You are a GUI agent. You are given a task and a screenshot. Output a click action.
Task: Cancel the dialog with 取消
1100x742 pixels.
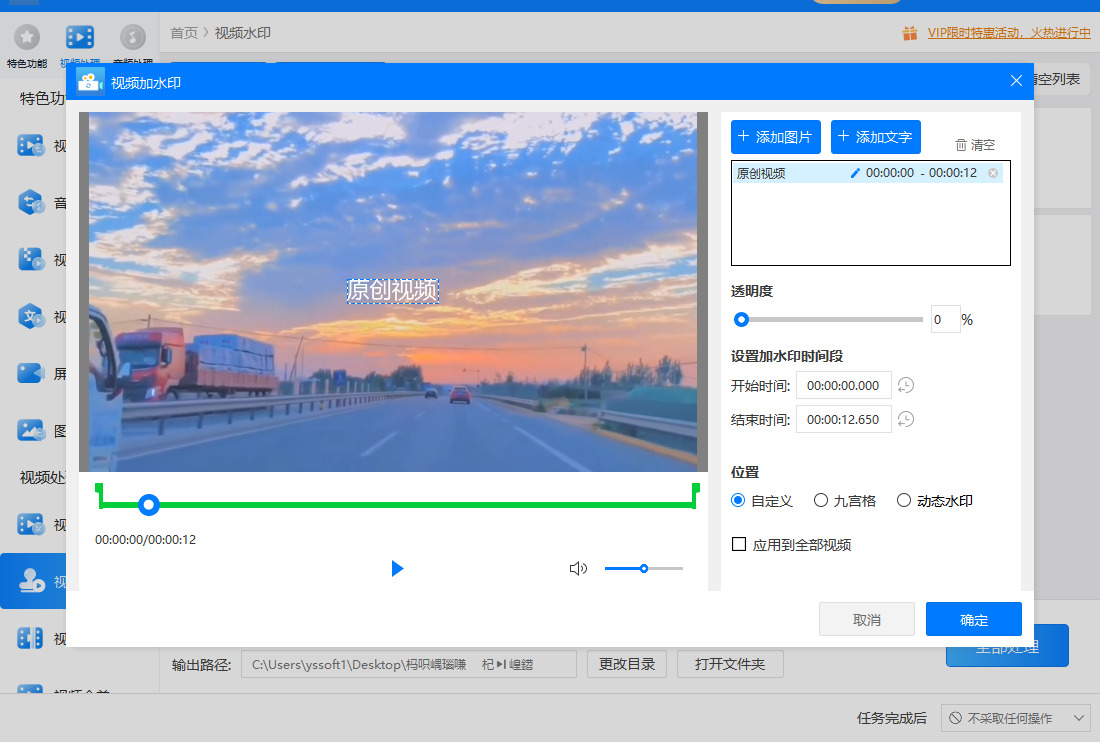pyautogui.click(x=867, y=619)
